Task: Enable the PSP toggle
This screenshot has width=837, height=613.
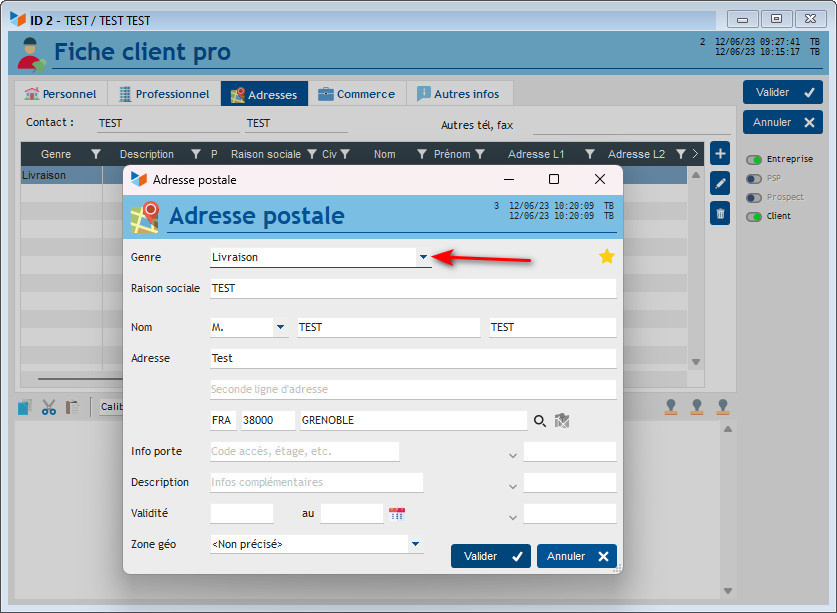Action: [754, 178]
